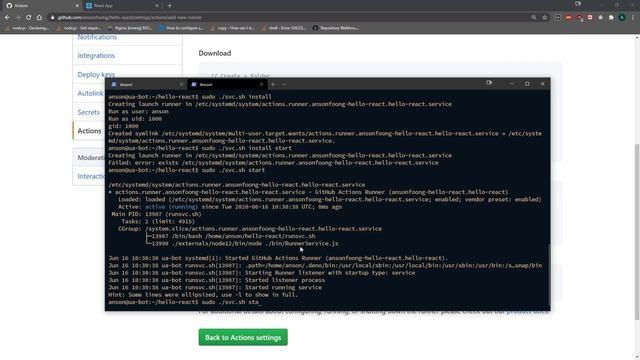The width and height of the screenshot is (640, 360).
Task: Close the active terminal tab
Action: click(262, 84)
